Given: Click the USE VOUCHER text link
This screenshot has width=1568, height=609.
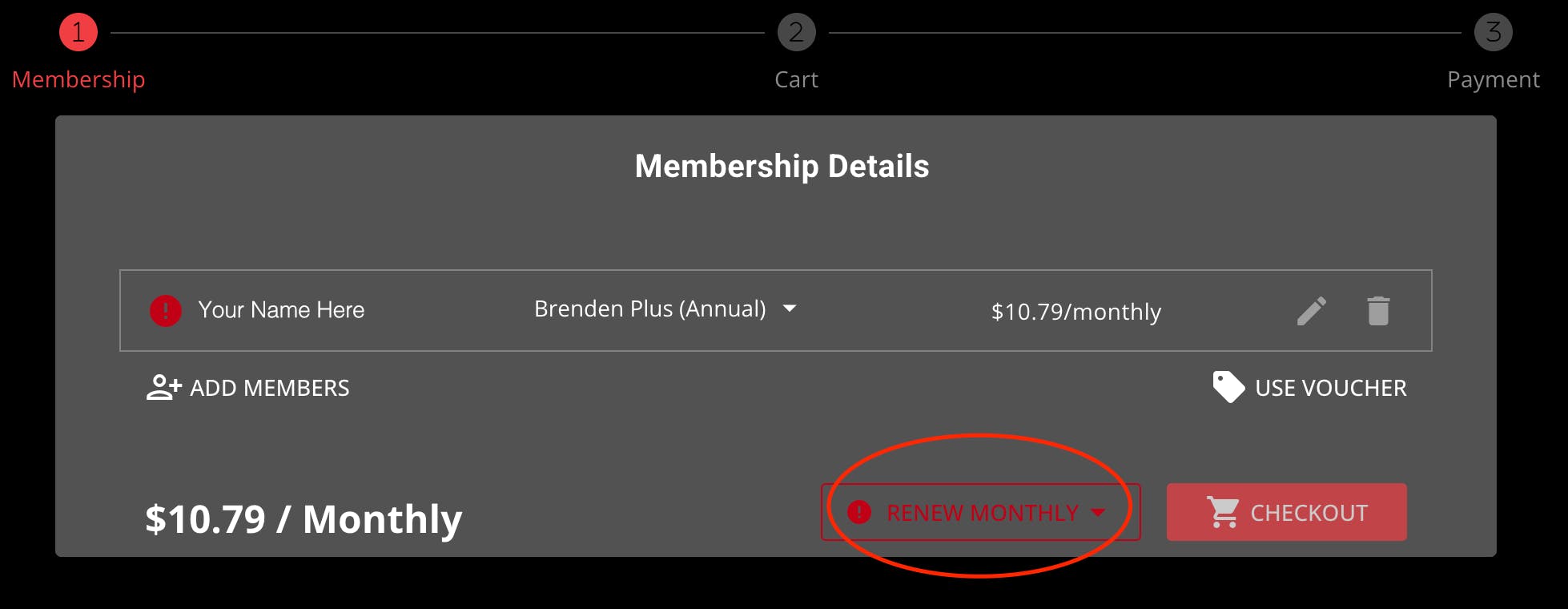Looking at the screenshot, I should click(x=1330, y=389).
